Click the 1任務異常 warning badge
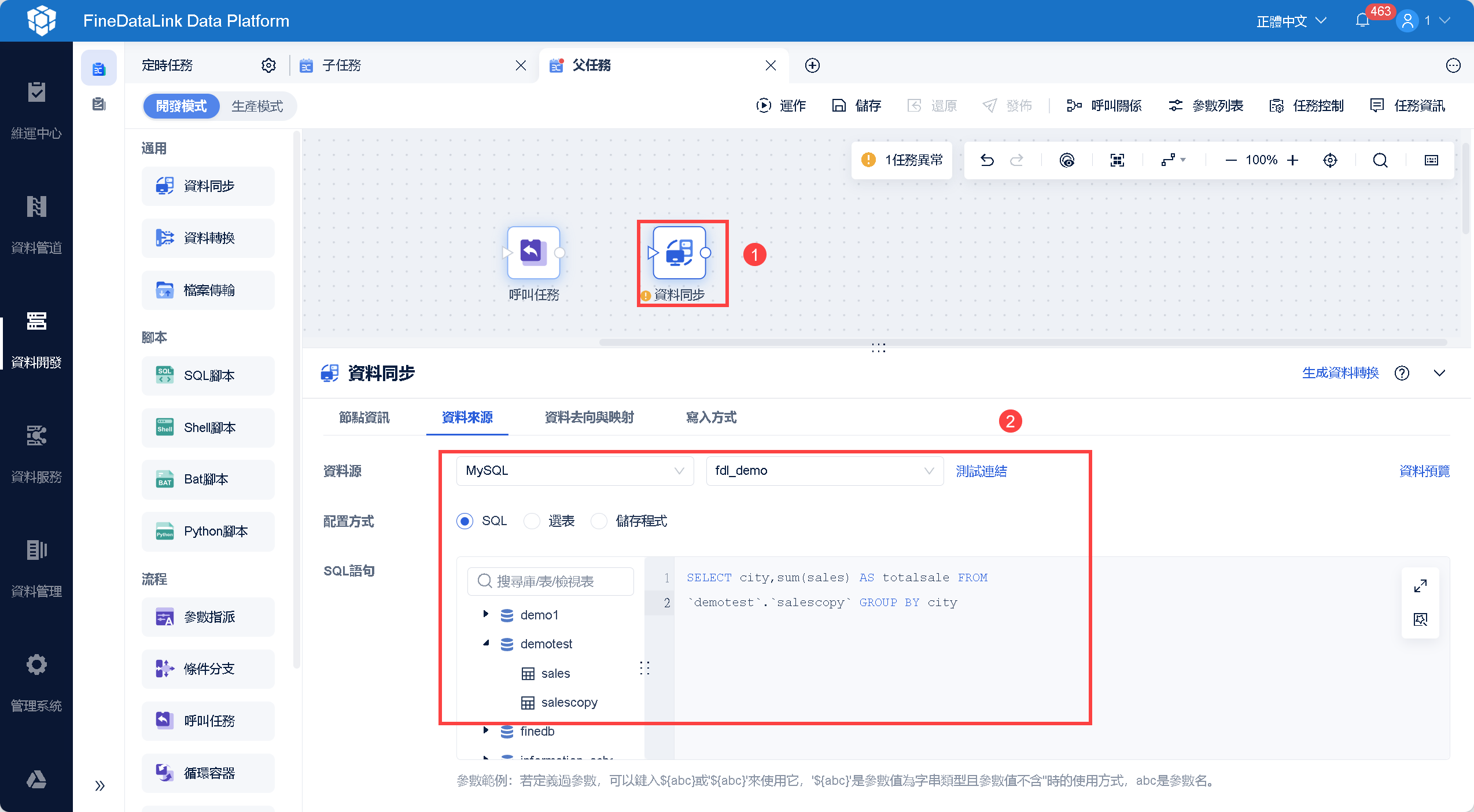Viewport: 1474px width, 812px height. [901, 160]
